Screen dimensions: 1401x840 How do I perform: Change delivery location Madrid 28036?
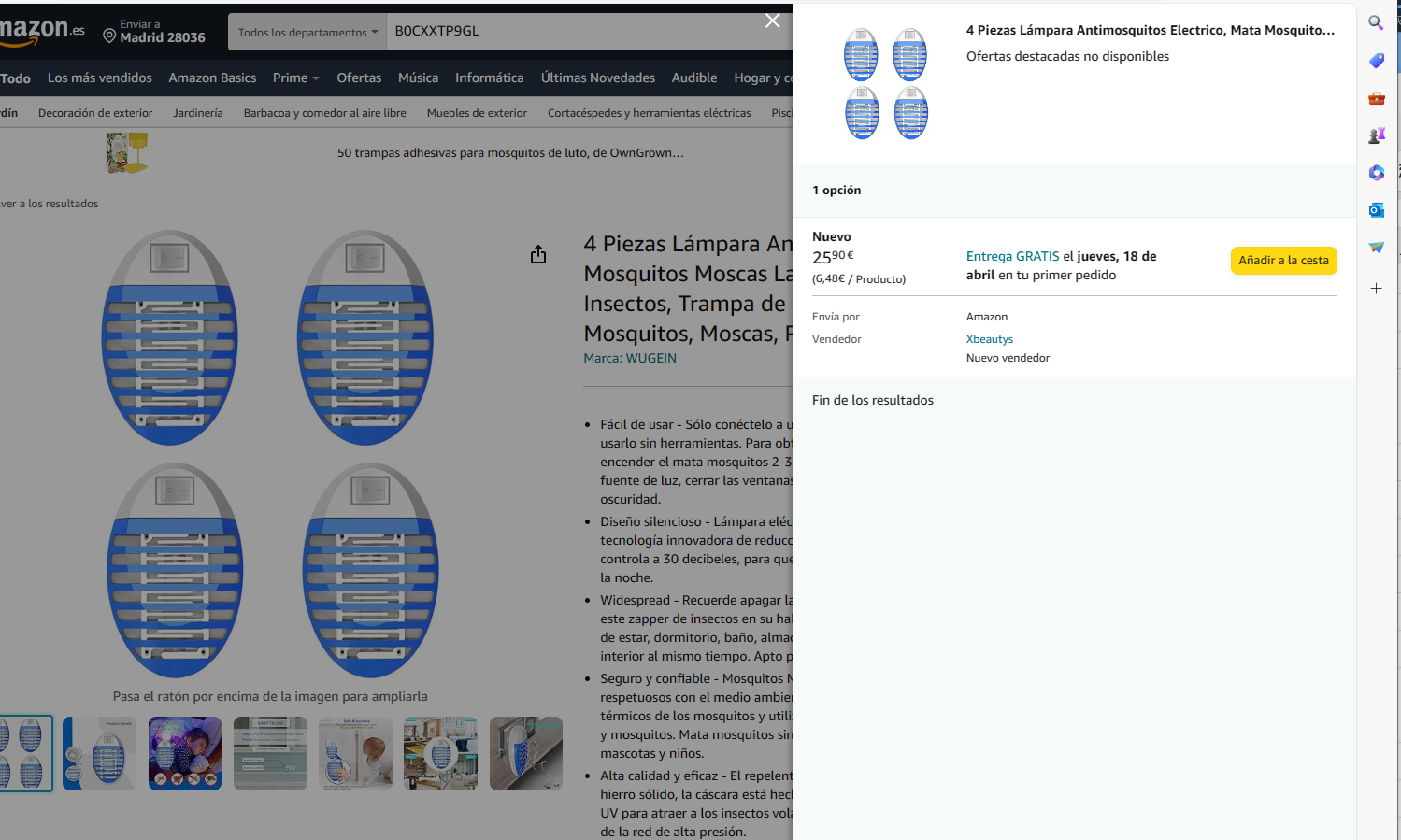pyautogui.click(x=154, y=32)
